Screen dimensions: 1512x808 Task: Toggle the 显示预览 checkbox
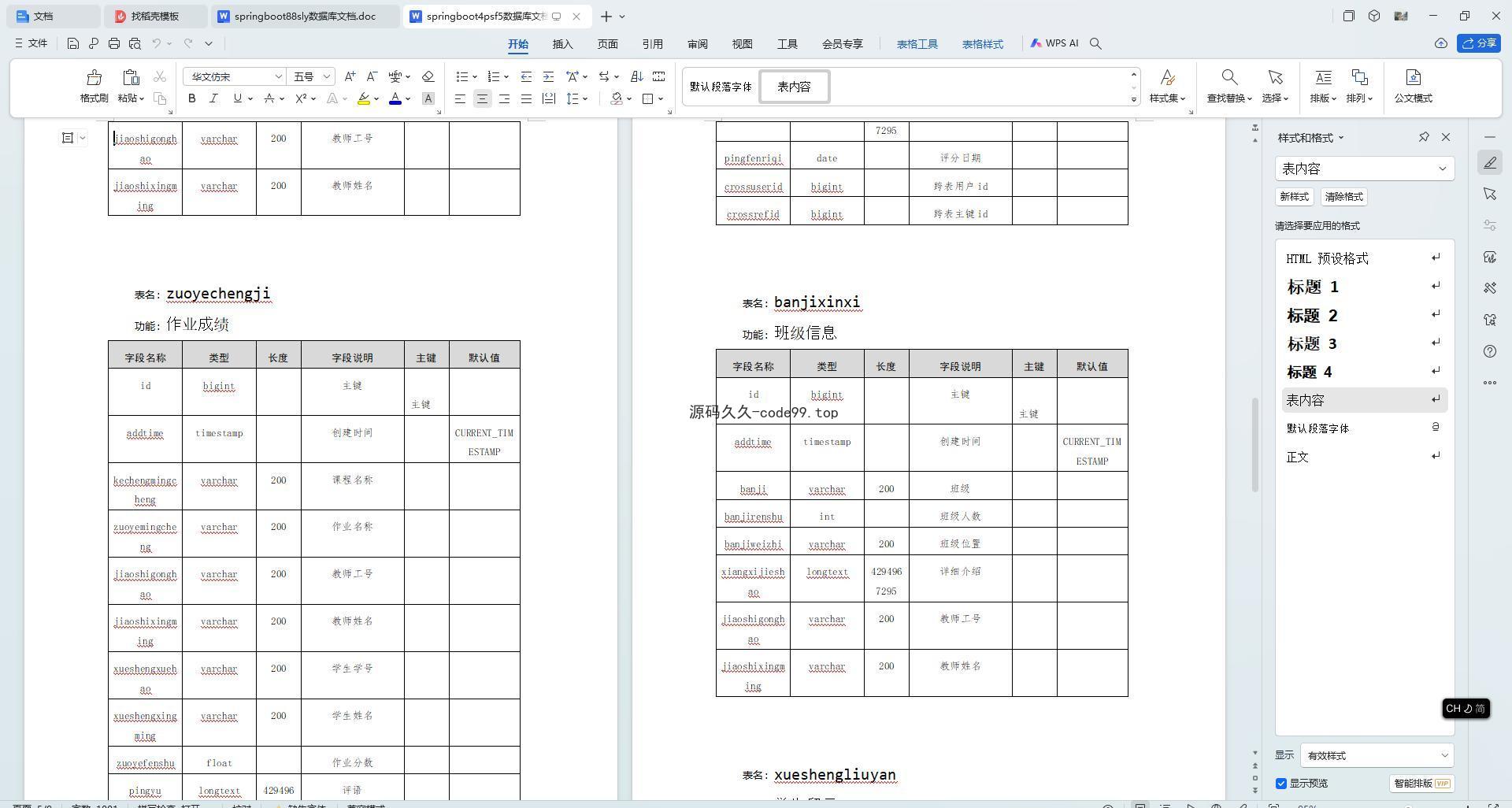tap(1281, 784)
